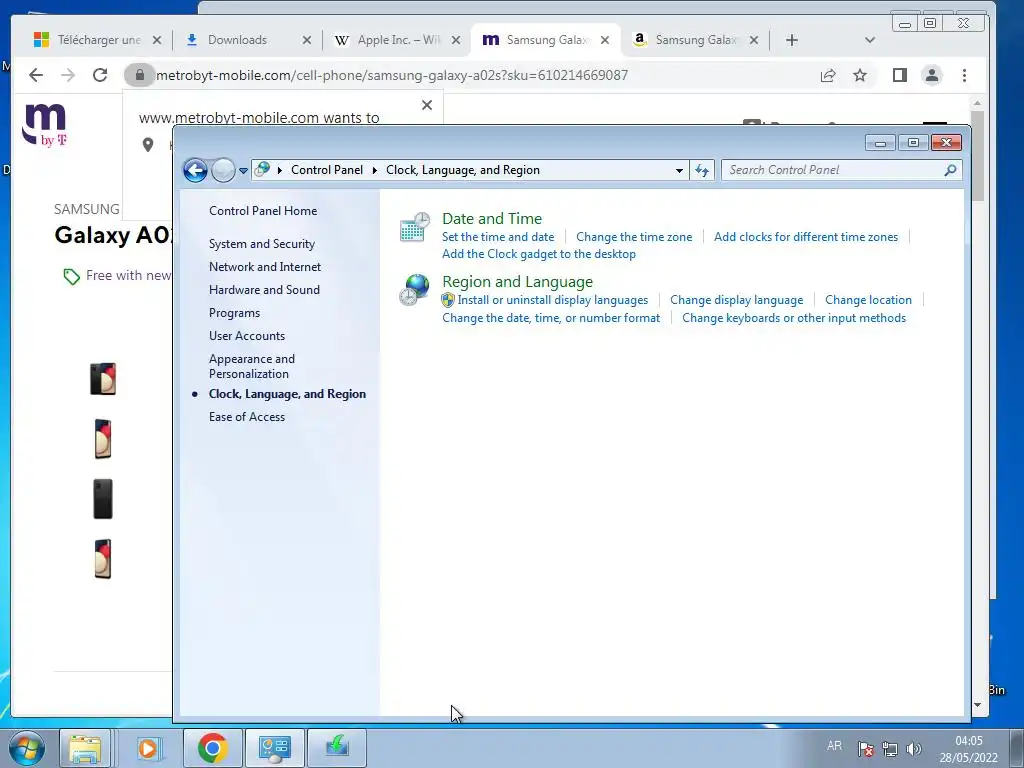This screenshot has width=1024, height=768.
Task: Click the refresh icon beside the address bar
Action: [702, 170]
